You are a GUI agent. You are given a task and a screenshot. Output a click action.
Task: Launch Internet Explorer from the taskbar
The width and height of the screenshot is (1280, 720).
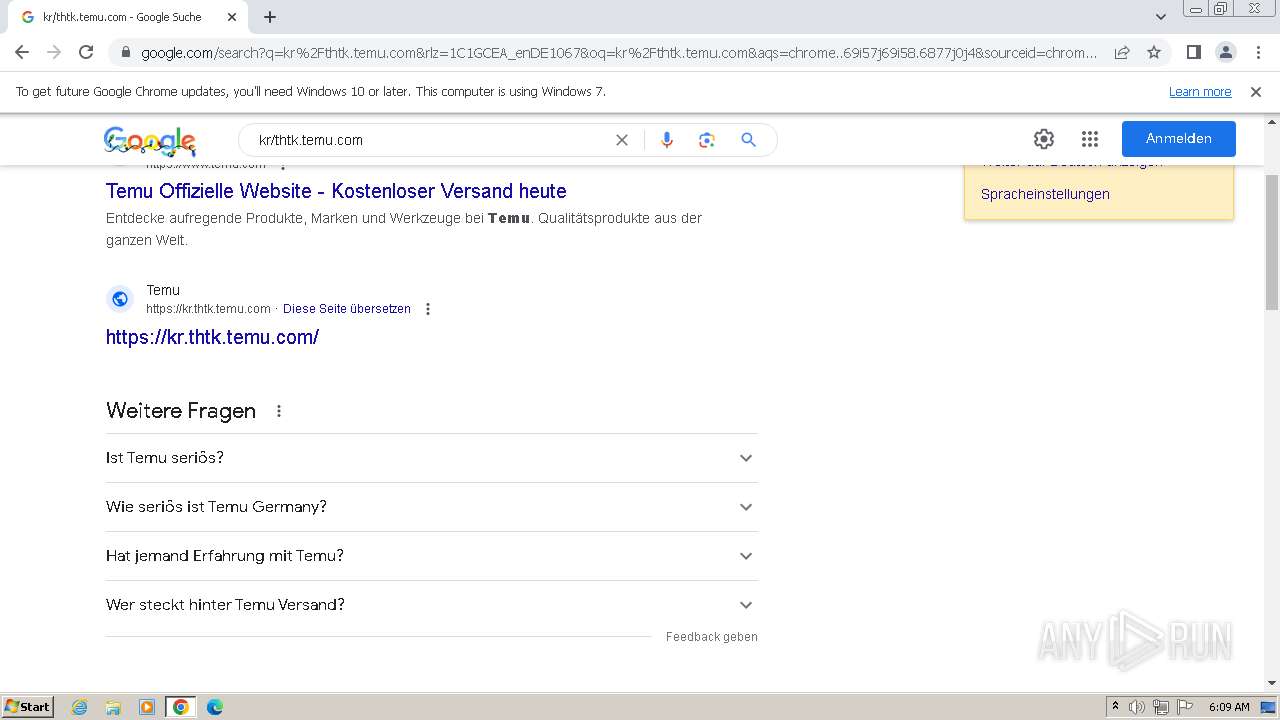click(80, 707)
